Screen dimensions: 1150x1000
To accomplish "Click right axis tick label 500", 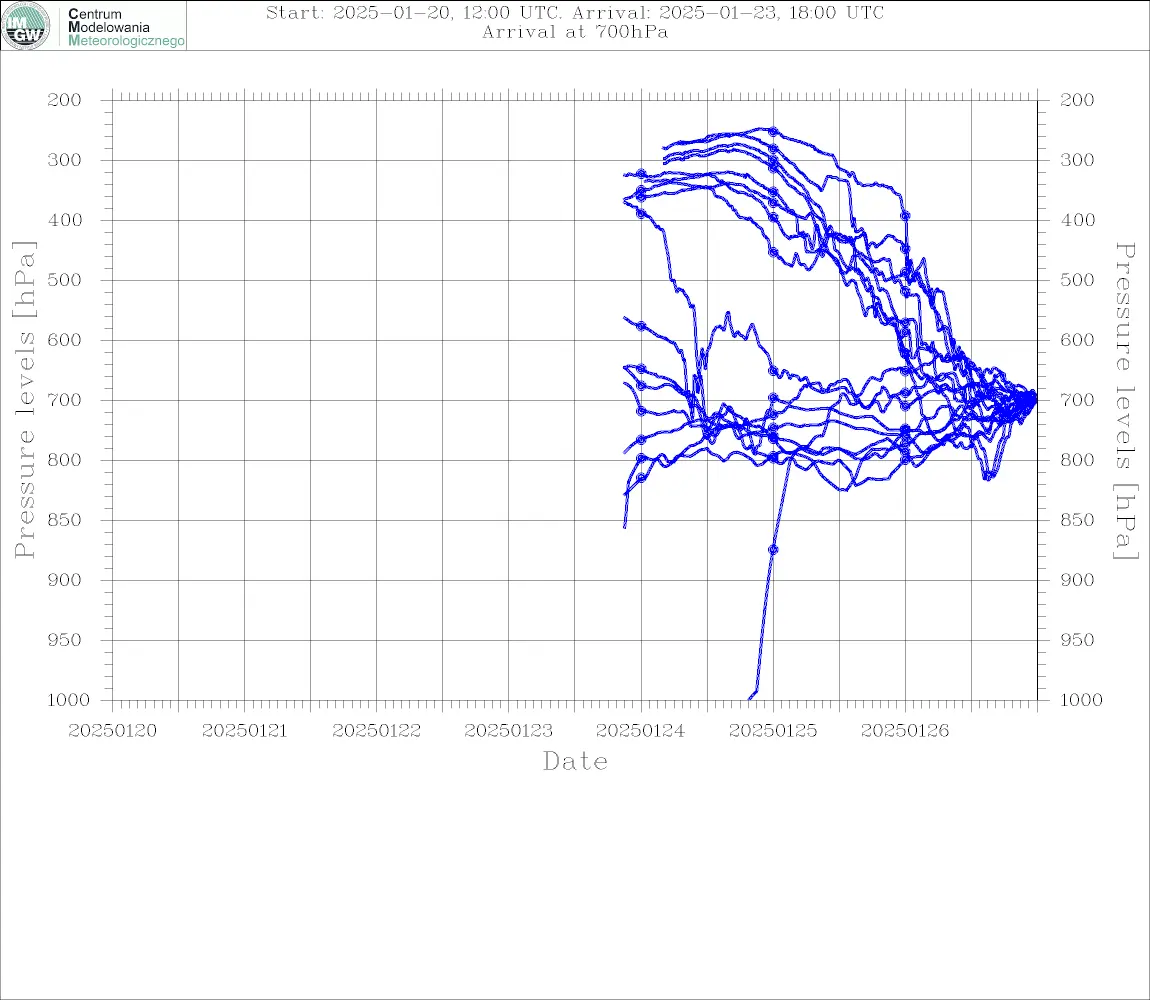I will (1077, 280).
